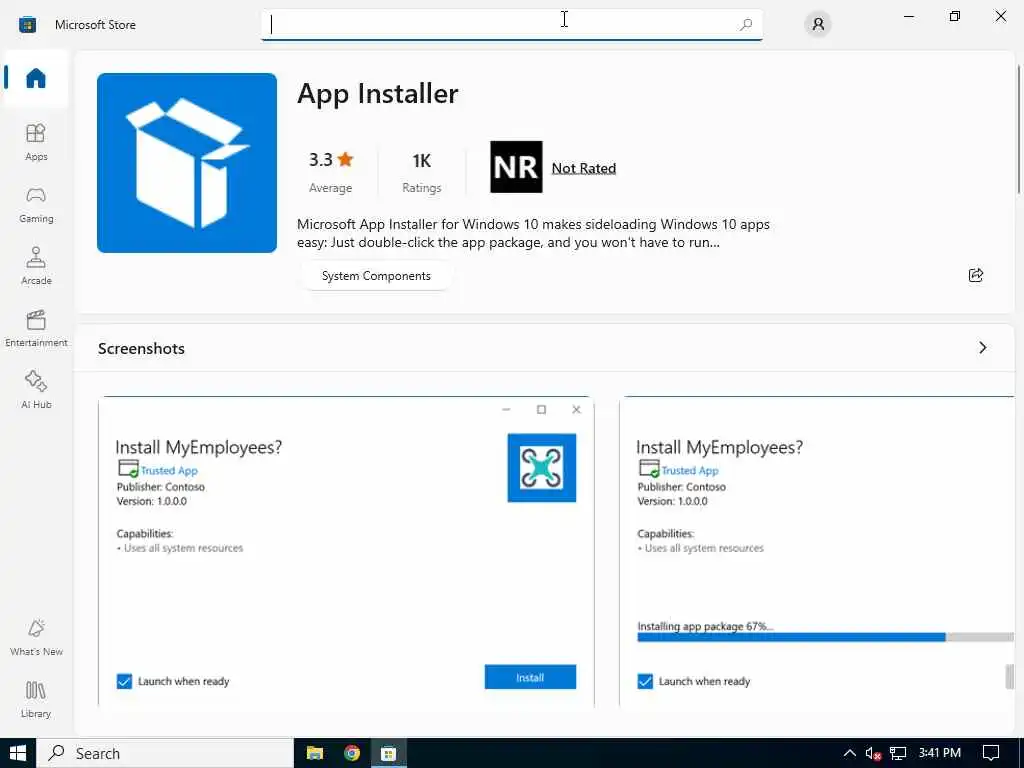Open the AI Hub section
Screen dimensions: 1024x768
(x=36, y=390)
